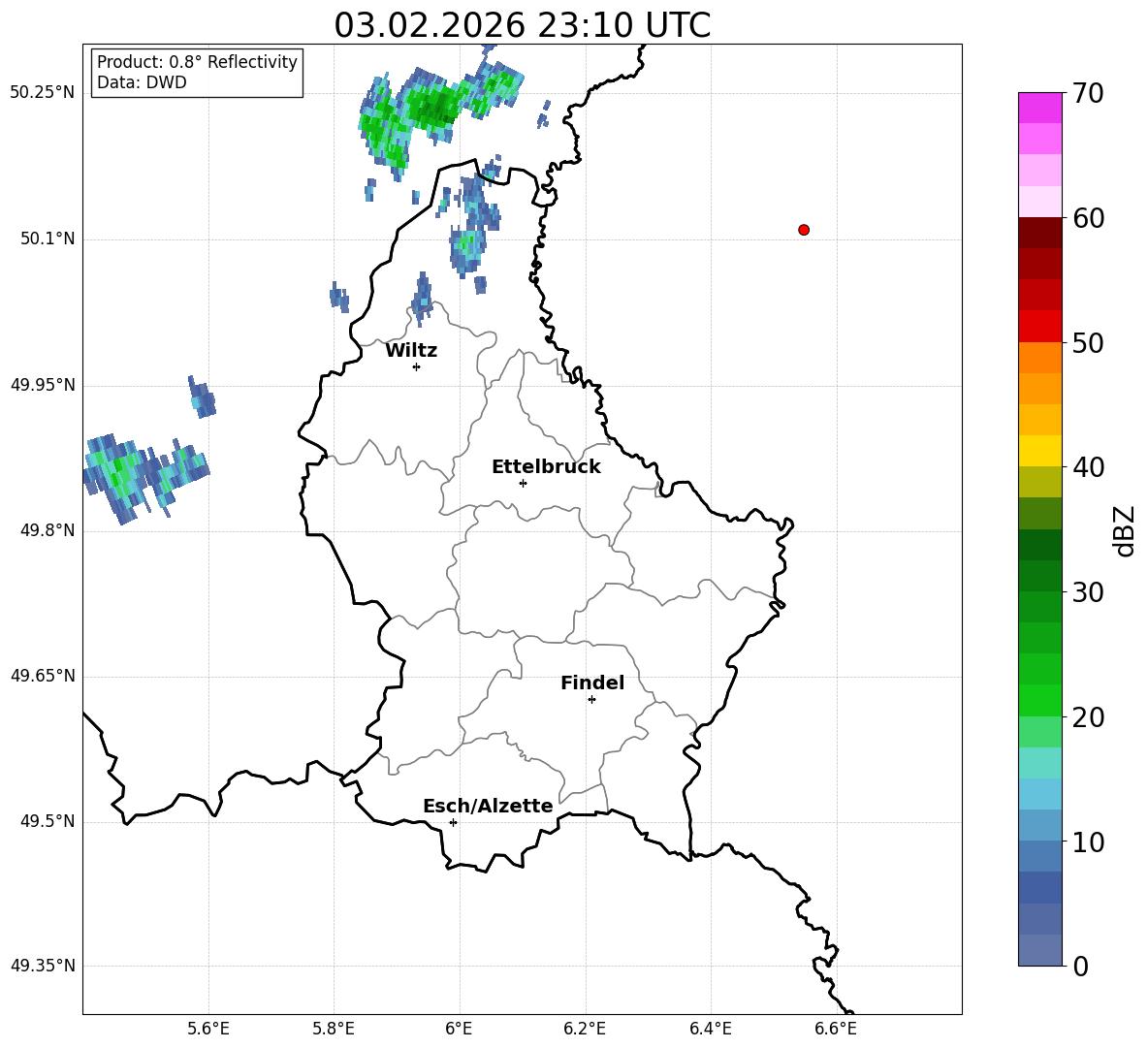Viewport: 1148px width, 1048px height.
Task: Click the Ettelbruck station label
Action: click(546, 467)
